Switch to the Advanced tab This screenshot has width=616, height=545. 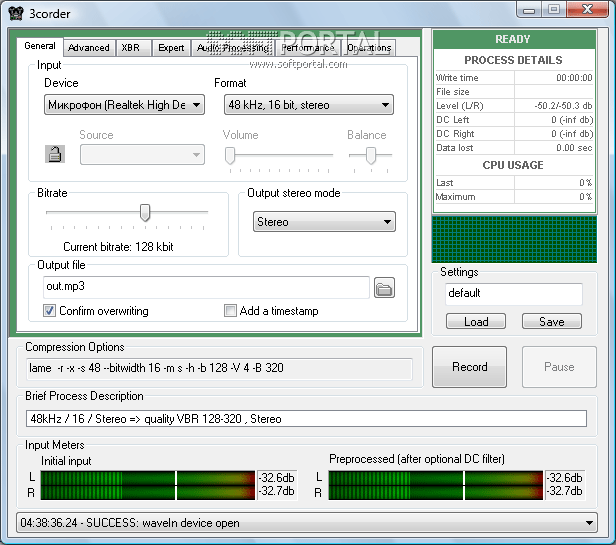point(89,48)
